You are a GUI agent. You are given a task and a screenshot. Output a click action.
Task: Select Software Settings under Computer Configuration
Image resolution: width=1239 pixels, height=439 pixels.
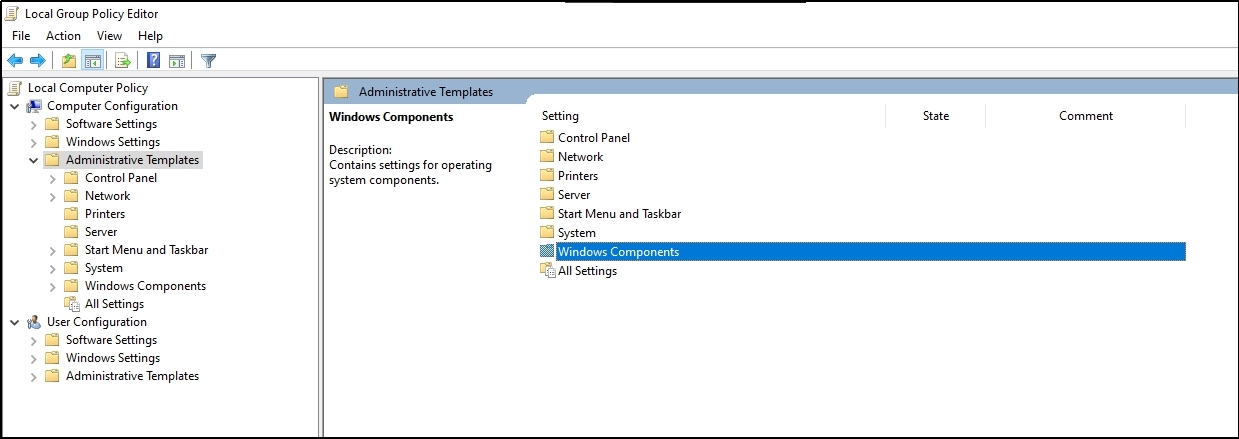[x=111, y=124]
